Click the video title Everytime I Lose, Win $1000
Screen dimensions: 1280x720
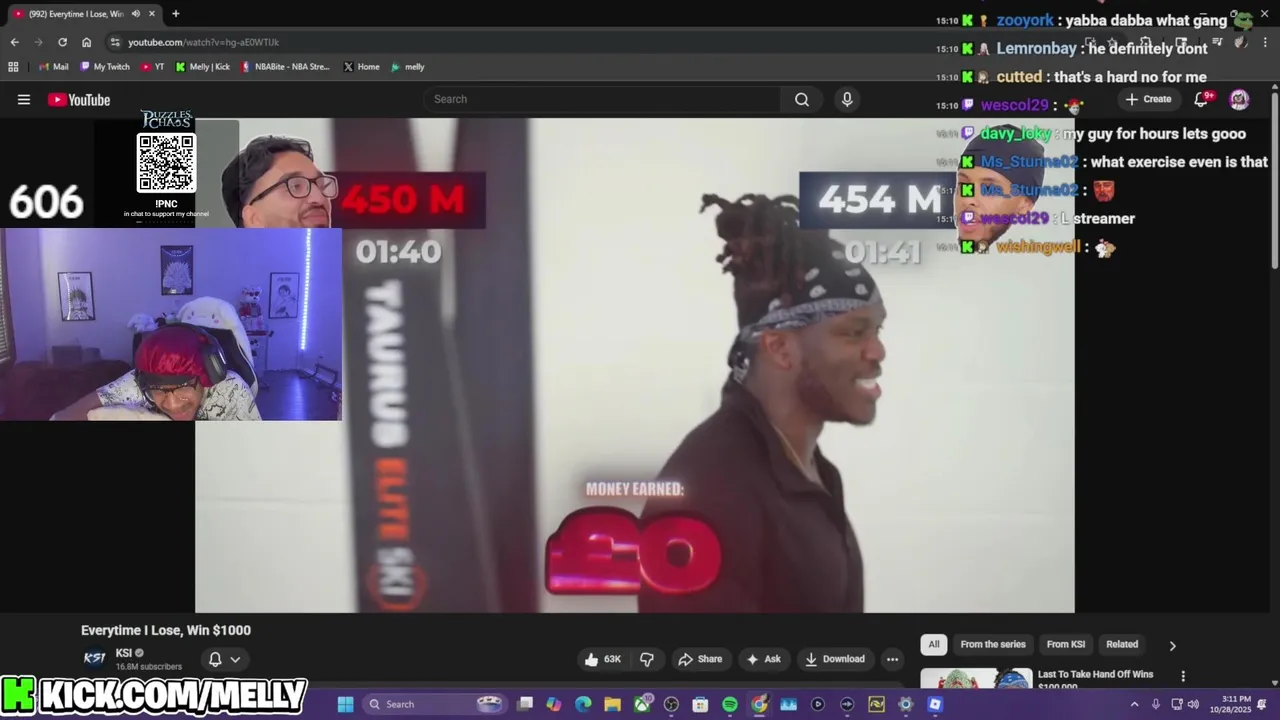pyautogui.click(x=166, y=630)
